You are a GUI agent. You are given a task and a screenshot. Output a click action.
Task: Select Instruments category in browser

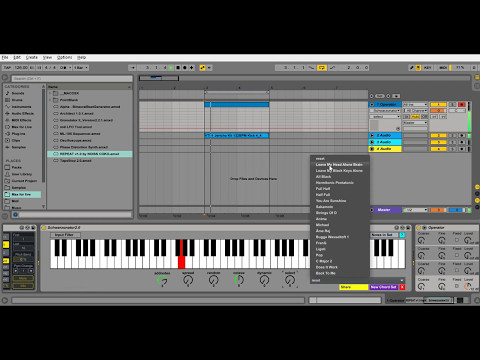[21, 107]
